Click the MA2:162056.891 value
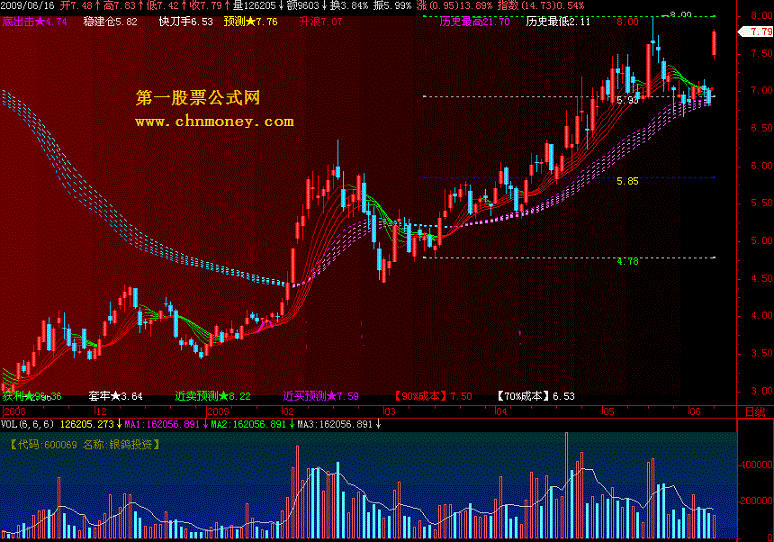 (252, 424)
